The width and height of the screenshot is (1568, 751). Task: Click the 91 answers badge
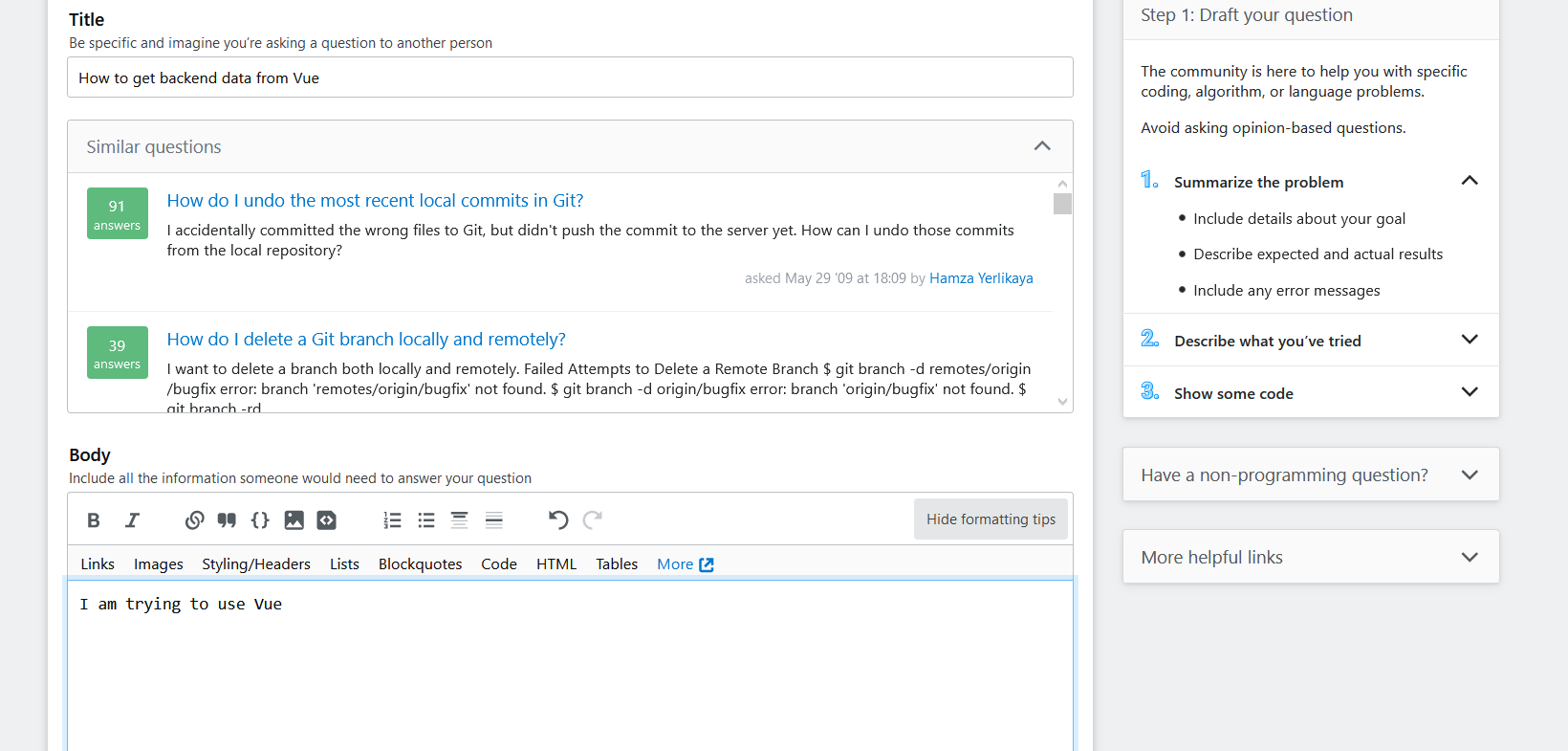(118, 213)
